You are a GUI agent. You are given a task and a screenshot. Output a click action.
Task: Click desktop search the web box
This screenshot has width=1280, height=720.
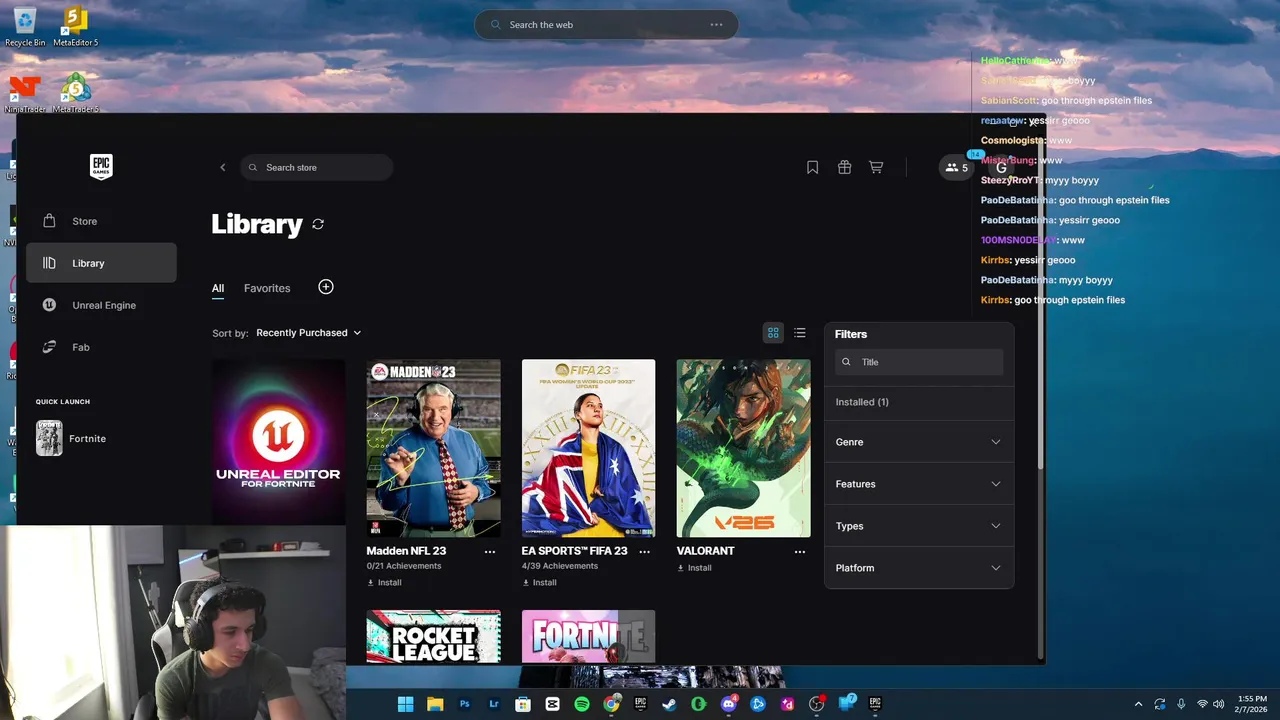tap(606, 25)
